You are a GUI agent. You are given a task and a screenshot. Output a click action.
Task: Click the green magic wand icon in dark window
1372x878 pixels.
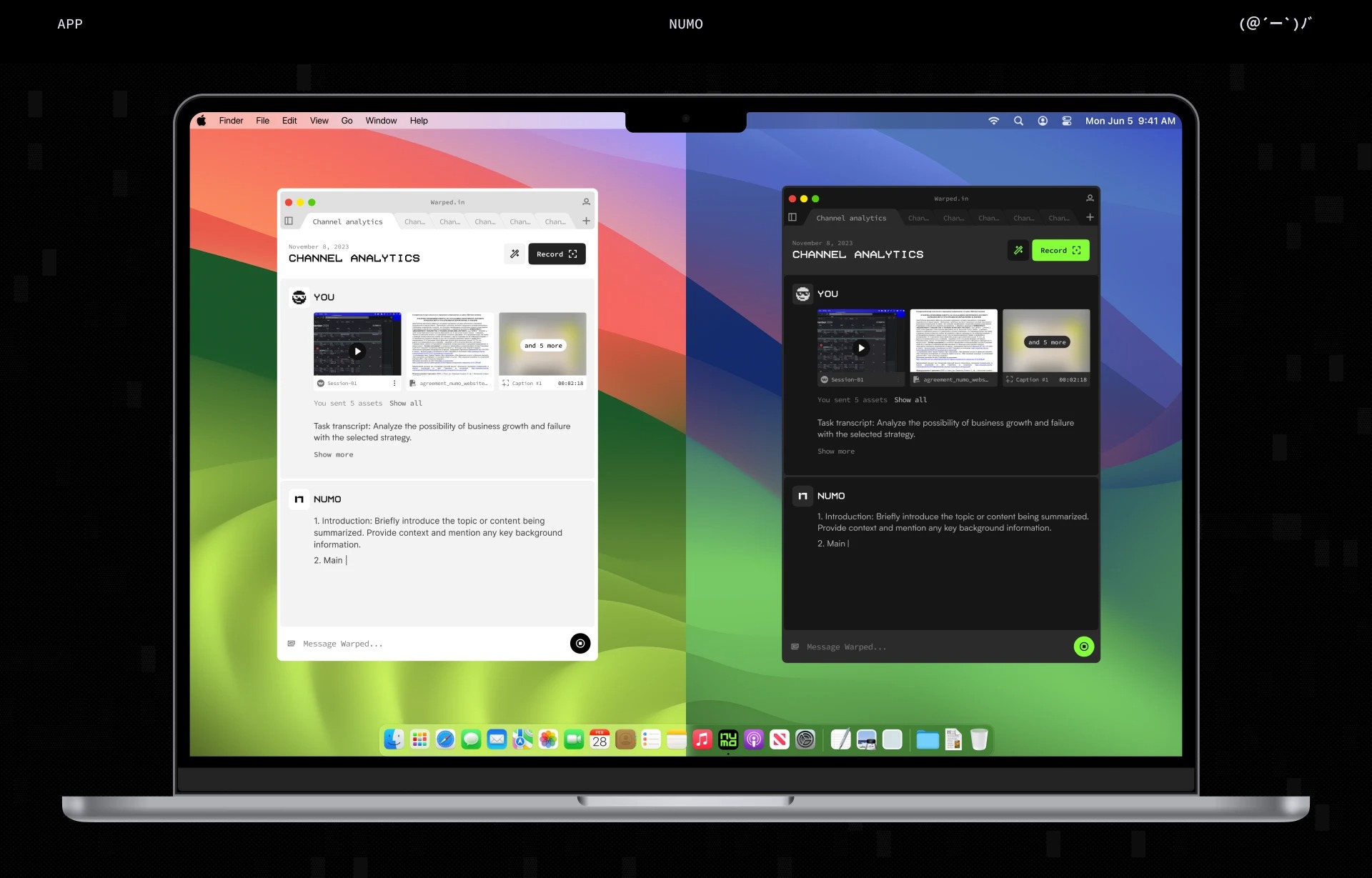pyautogui.click(x=1018, y=250)
